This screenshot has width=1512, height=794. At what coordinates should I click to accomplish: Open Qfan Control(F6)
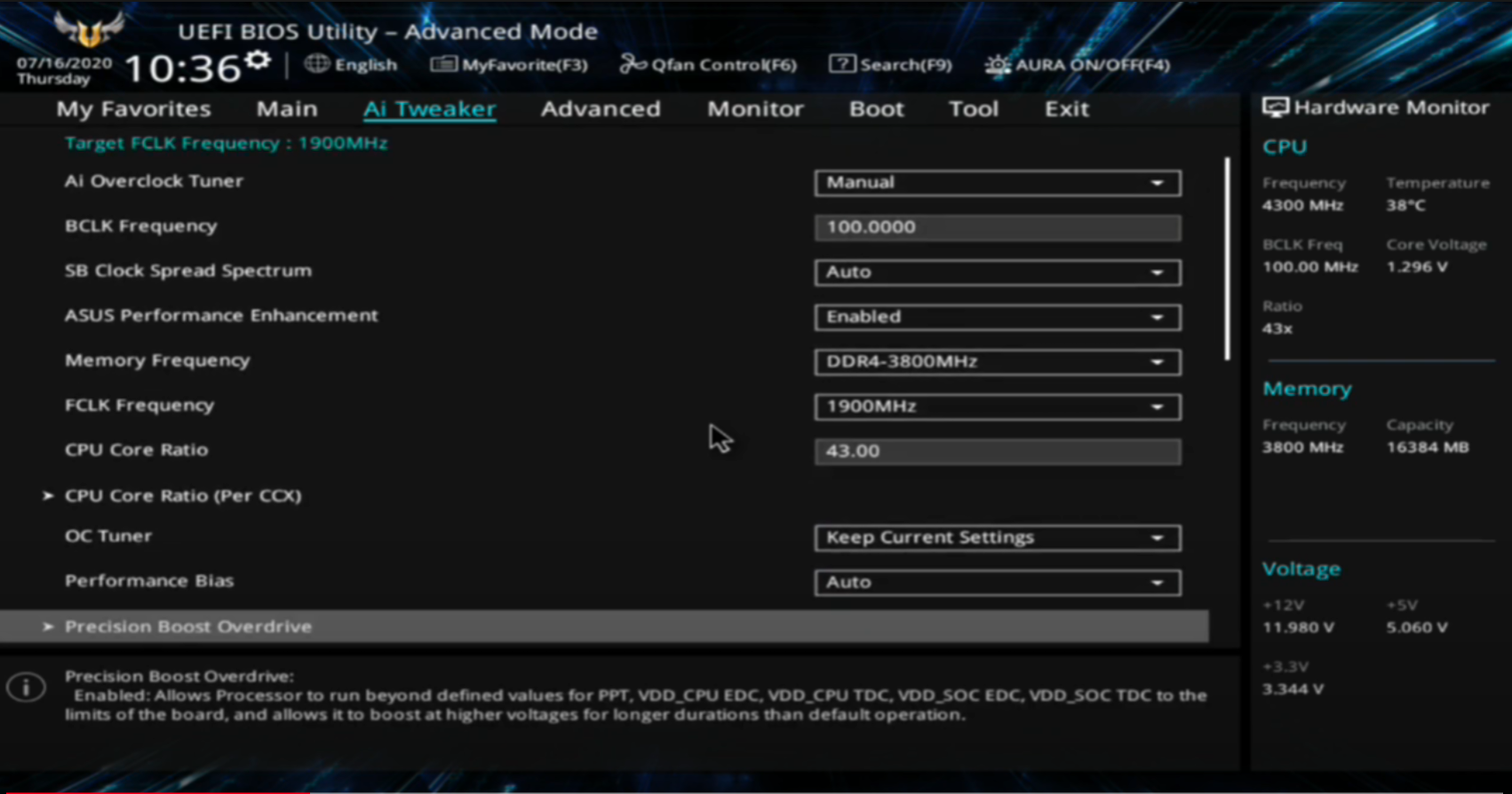[x=708, y=64]
